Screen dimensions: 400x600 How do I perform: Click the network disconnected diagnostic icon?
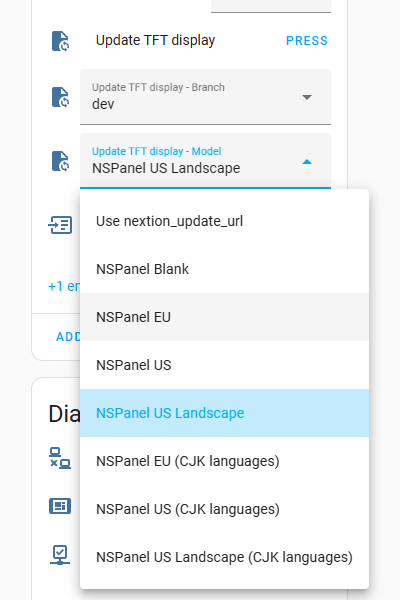pos(60,458)
